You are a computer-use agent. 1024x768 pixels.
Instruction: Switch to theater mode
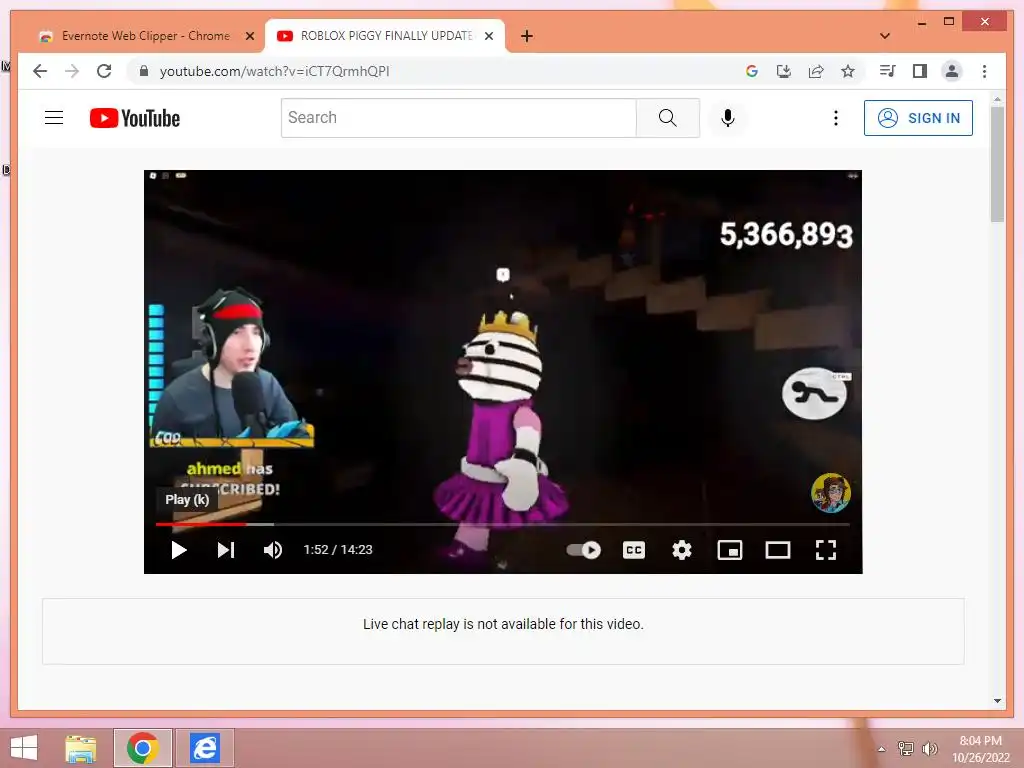[778, 550]
